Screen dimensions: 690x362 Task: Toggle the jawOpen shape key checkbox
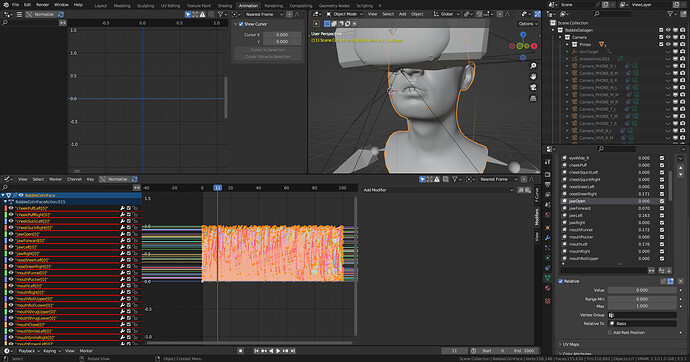click(661, 201)
